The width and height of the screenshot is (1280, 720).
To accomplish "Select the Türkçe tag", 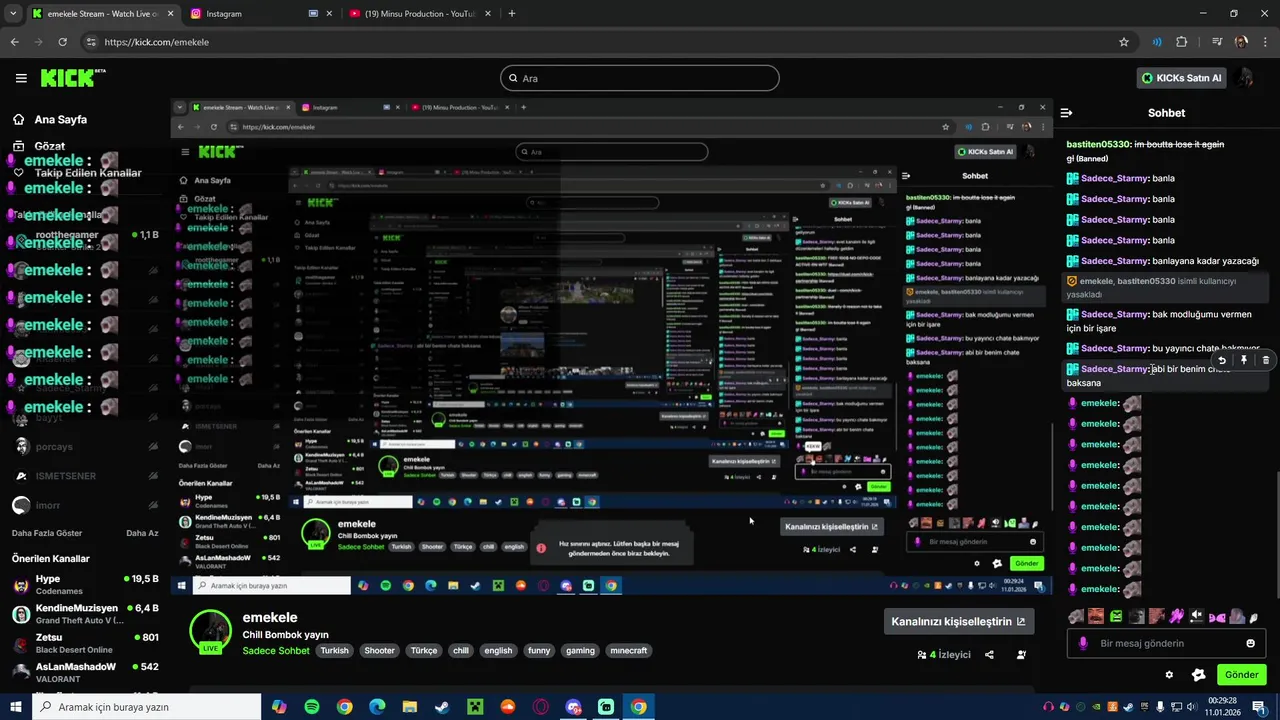I will tap(424, 651).
